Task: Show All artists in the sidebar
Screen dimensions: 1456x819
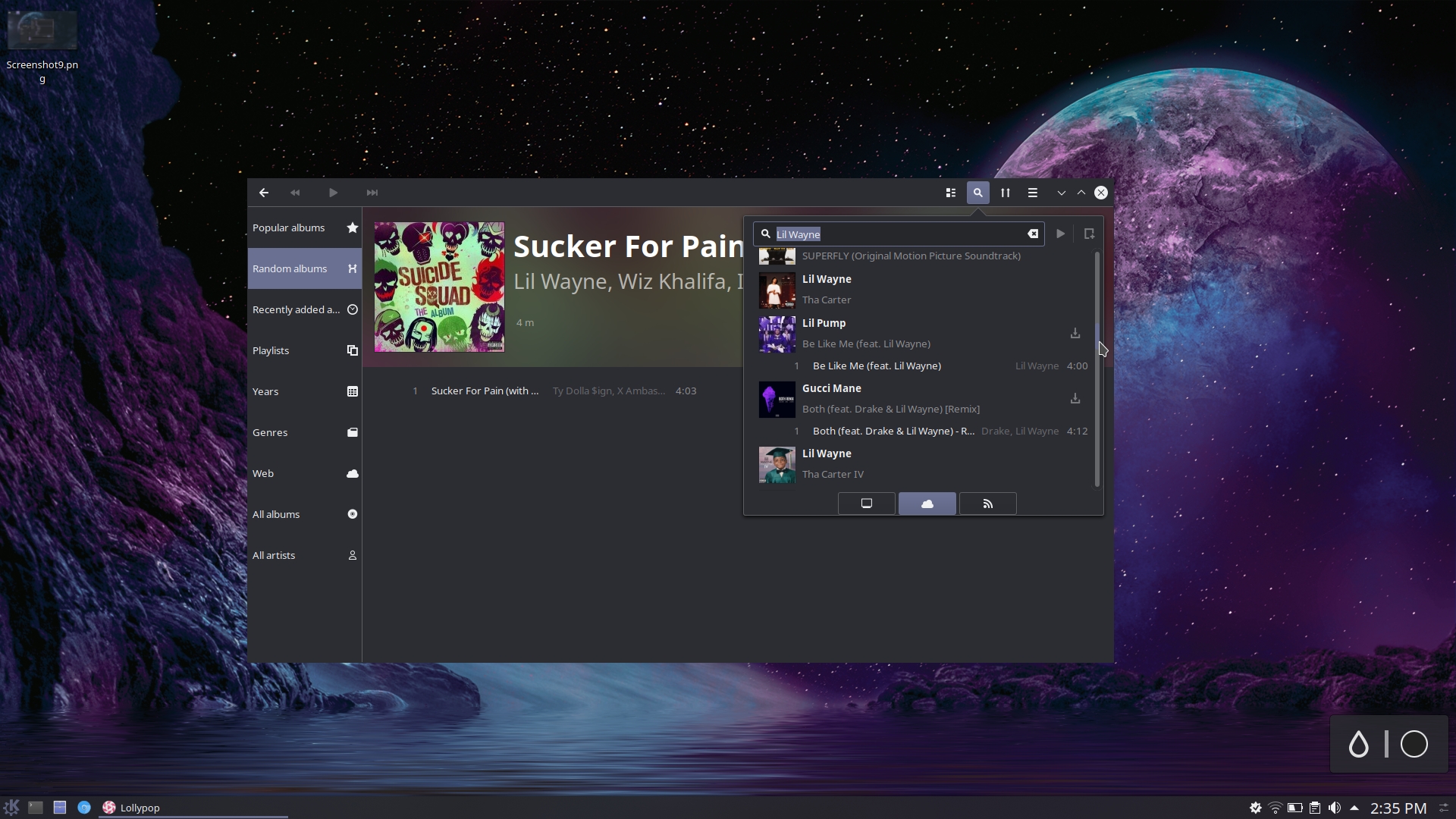Action: [x=305, y=555]
